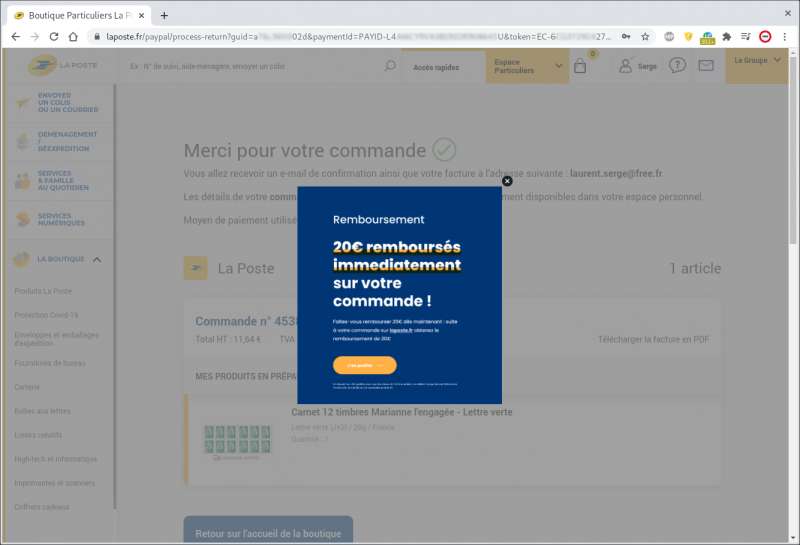Open the envelope messages icon
800x545 pixels.
coord(706,65)
